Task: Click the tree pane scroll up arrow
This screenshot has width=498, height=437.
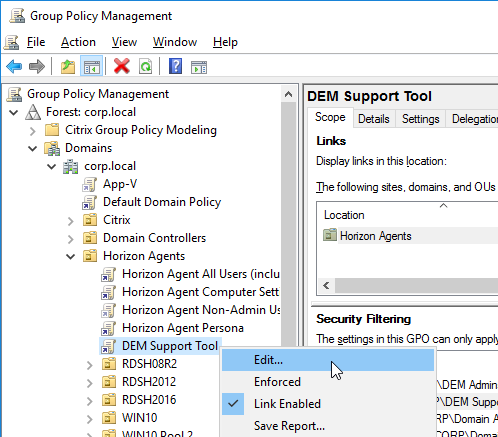Action: (x=289, y=94)
